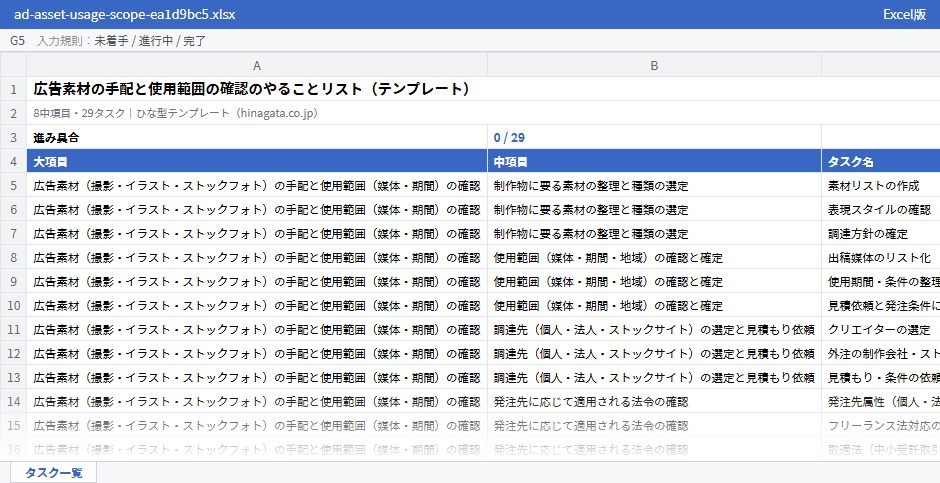940x483 pixels.
Task: Select row 4 header number
Action: 13,161
